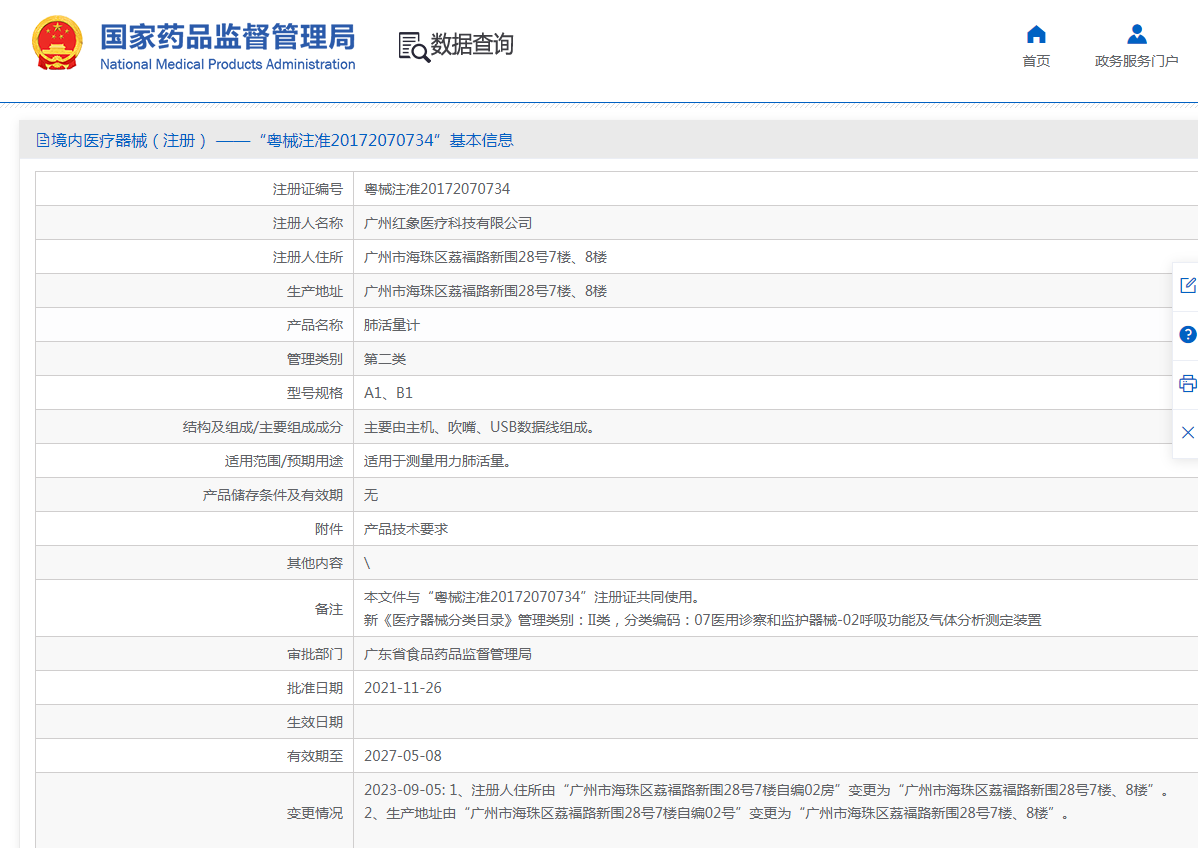Click model spec value A1、B1
1198x848 pixels.
click(x=388, y=393)
